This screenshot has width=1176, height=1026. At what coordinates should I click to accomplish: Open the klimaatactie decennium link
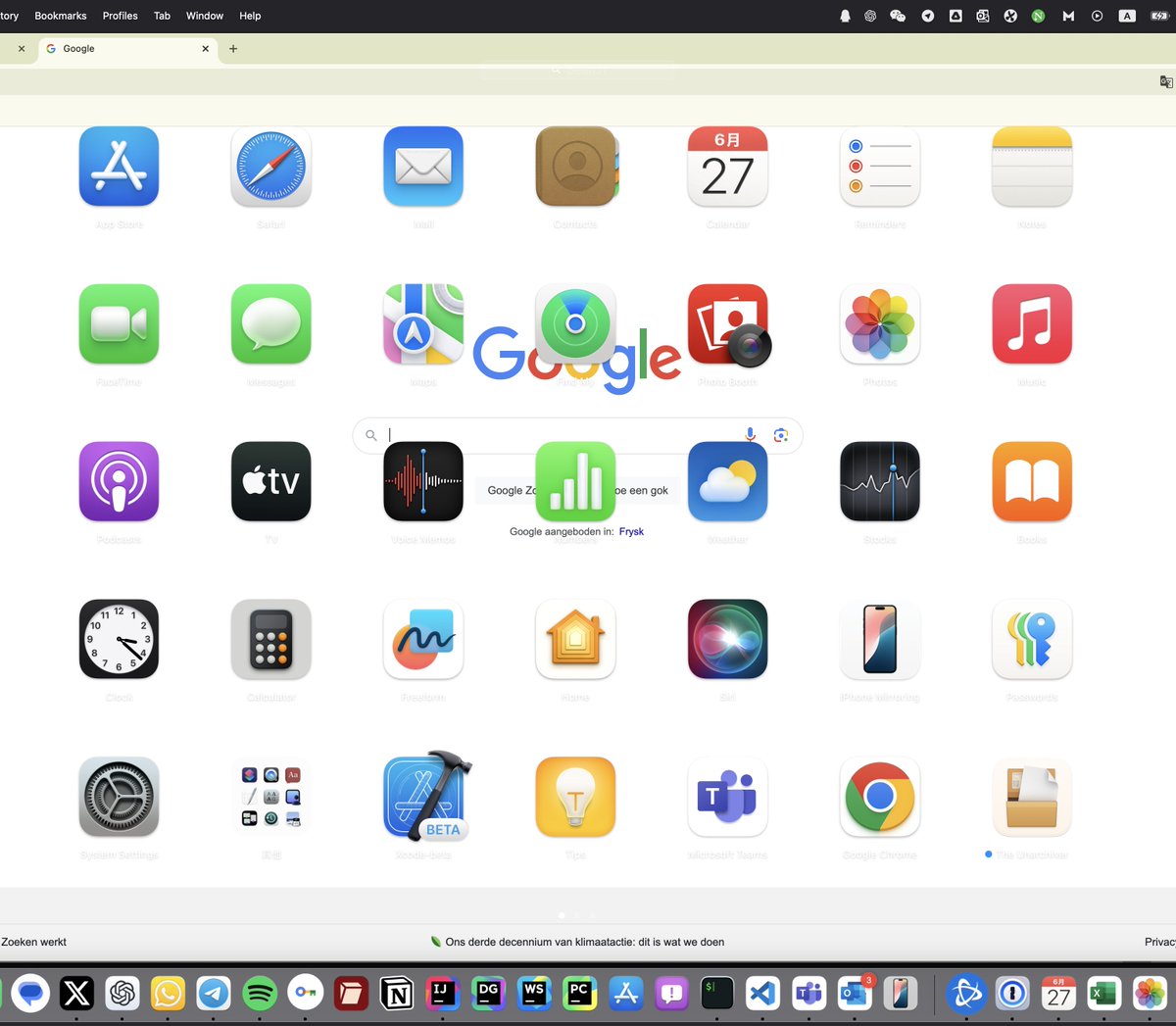tap(585, 942)
